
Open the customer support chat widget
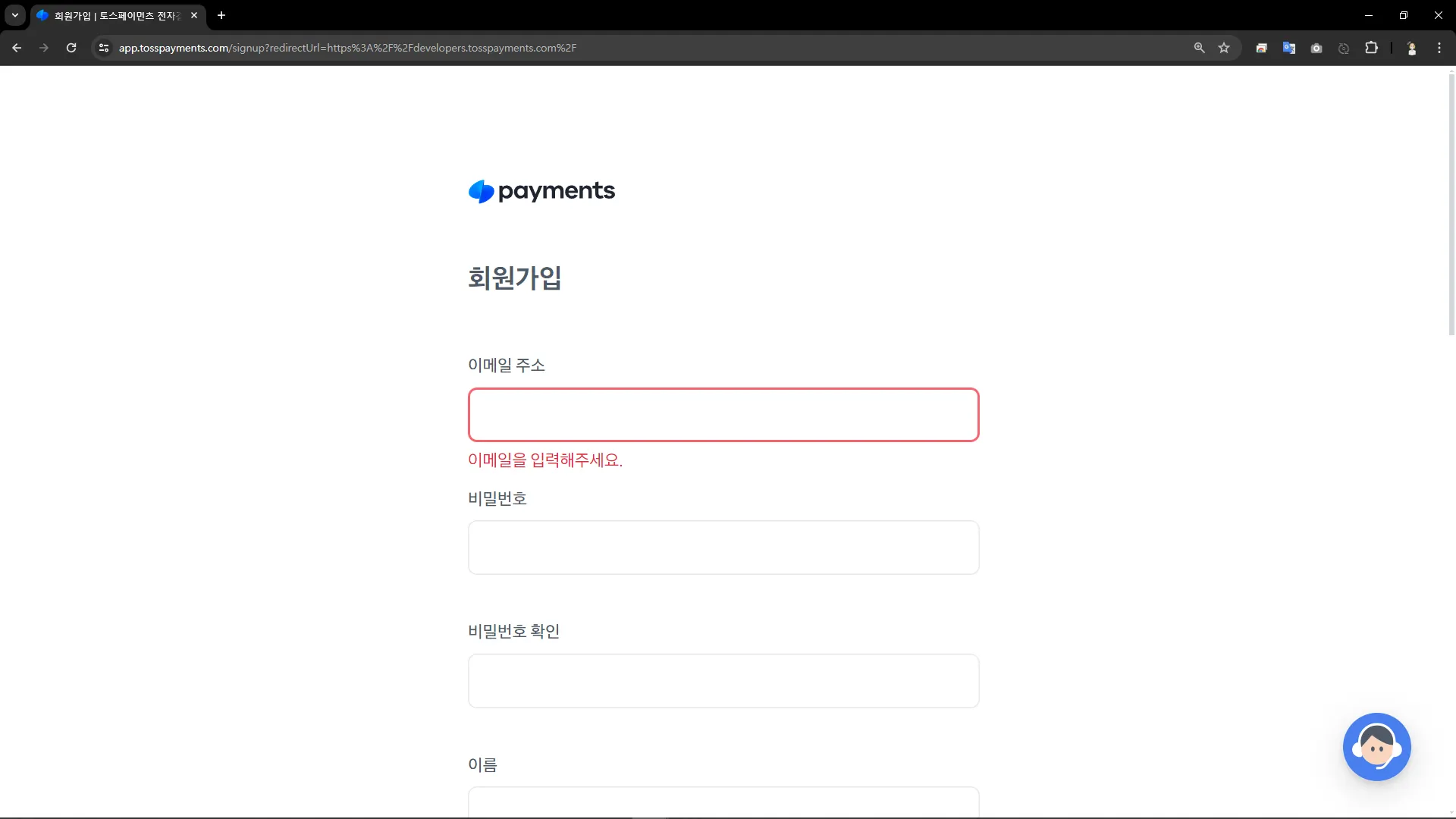pyautogui.click(x=1376, y=747)
